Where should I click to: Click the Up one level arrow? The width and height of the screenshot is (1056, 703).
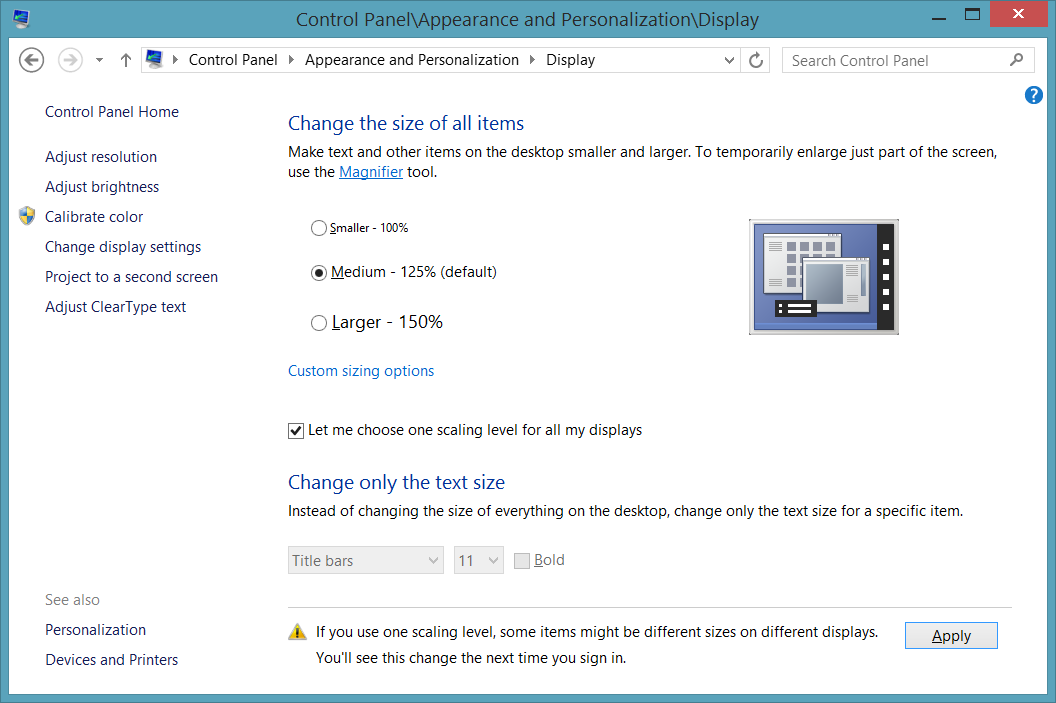point(125,60)
